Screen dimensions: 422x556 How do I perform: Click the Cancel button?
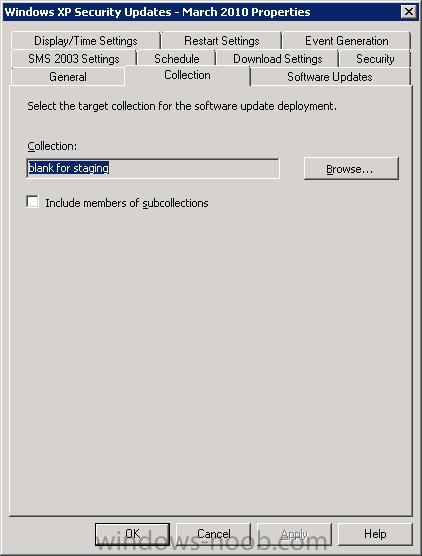(x=213, y=534)
